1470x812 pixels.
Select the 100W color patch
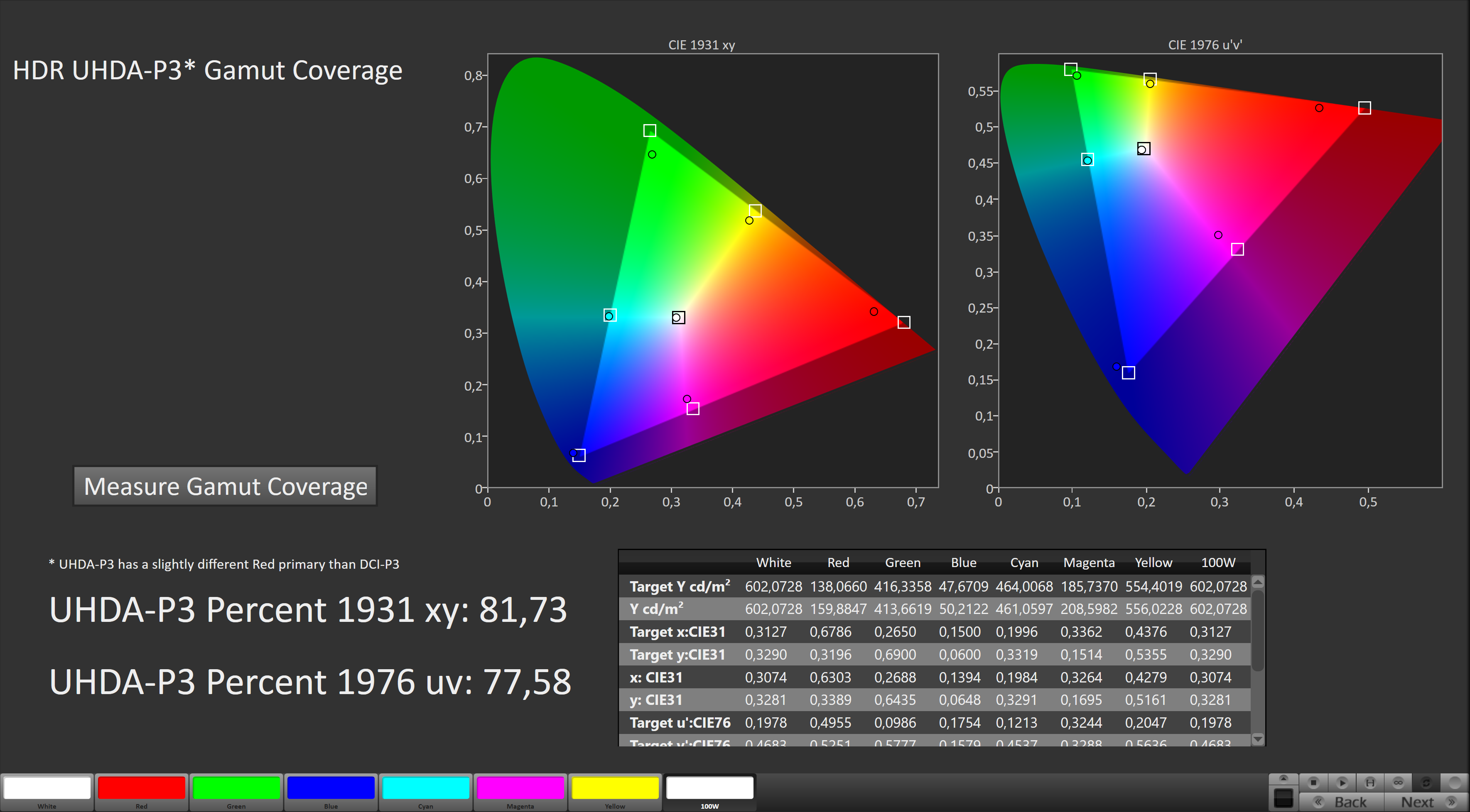(710, 792)
